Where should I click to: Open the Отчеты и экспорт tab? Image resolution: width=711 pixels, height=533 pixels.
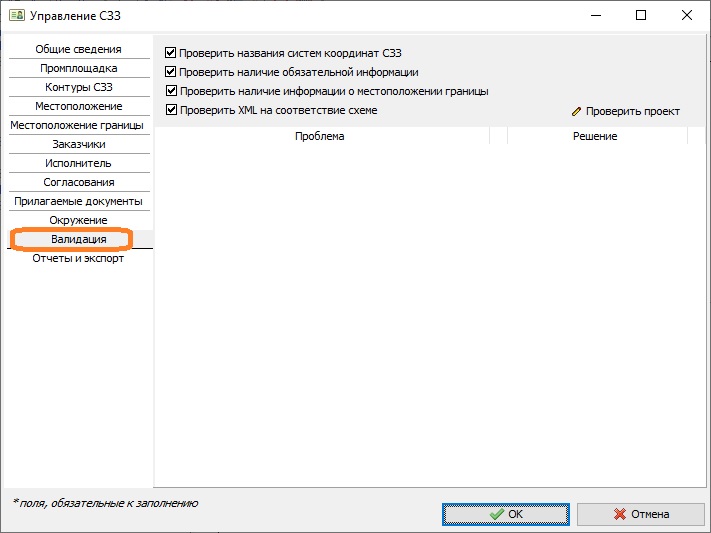coord(78,258)
